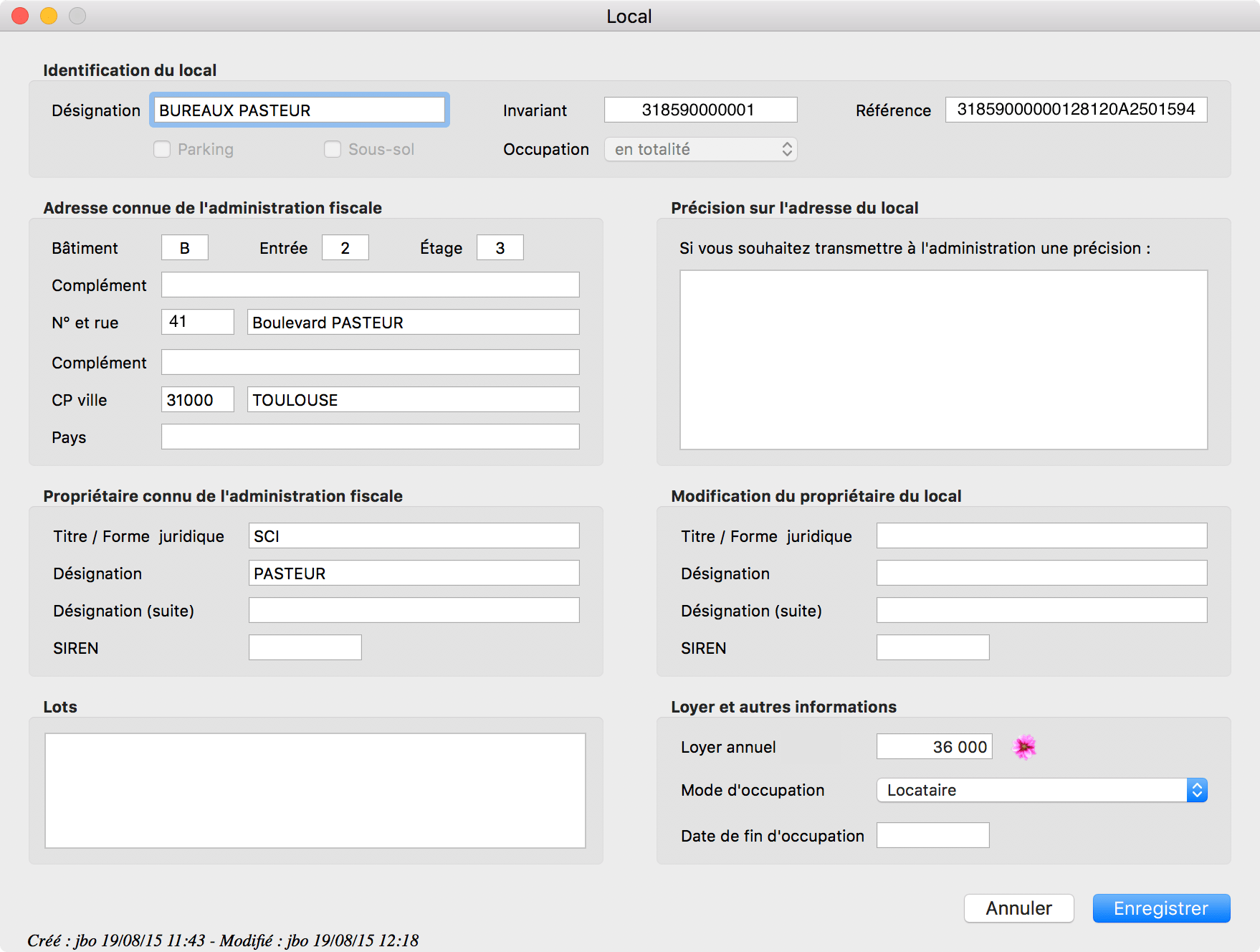Click the TOULOUSE city field
The height and width of the screenshot is (952, 1260).
coord(413,399)
